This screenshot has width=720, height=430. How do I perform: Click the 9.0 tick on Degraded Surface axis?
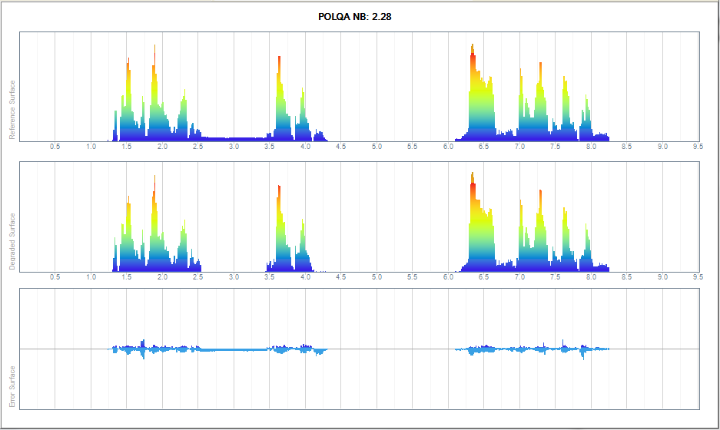tap(662, 278)
